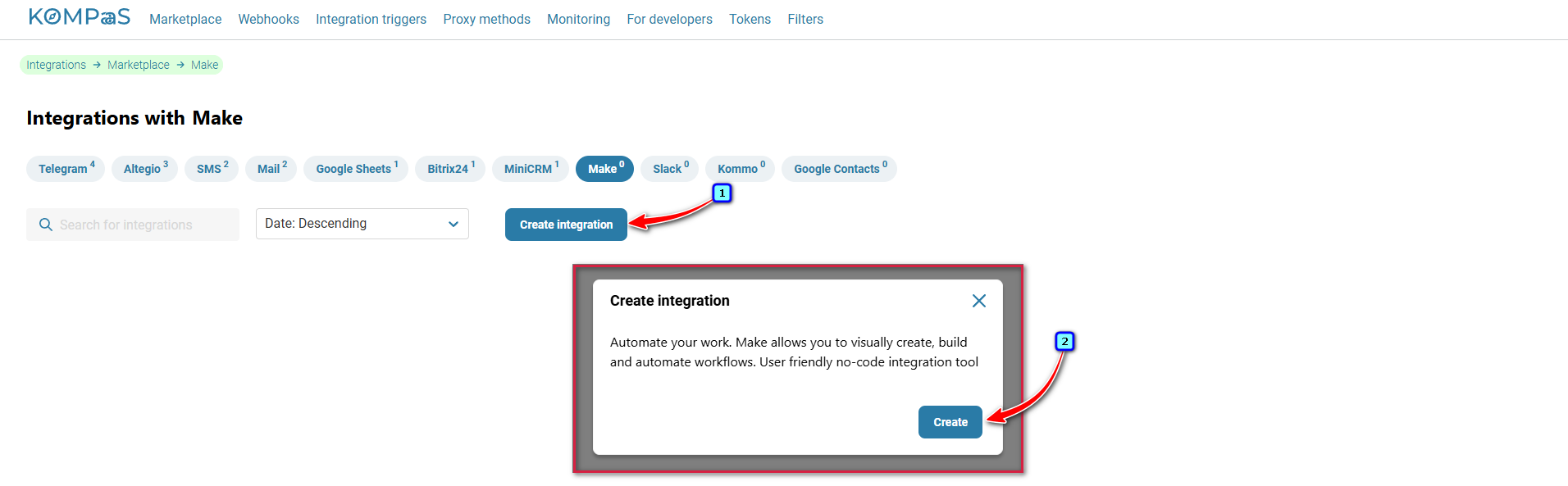Open the Tokens page
1568x486 pixels.
tap(750, 19)
